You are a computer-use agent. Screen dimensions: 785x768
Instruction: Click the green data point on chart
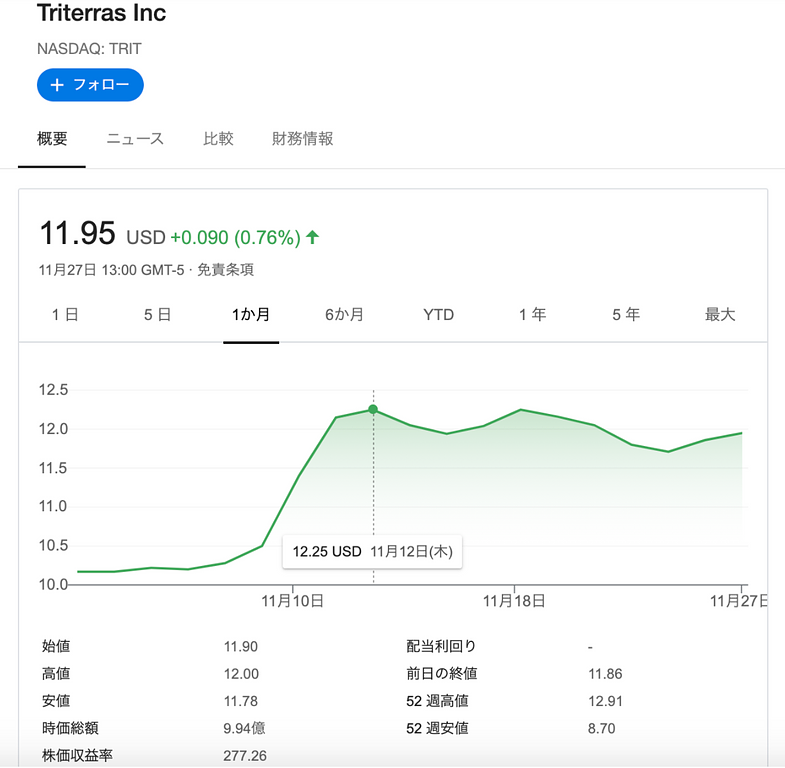pyautogui.click(x=373, y=409)
